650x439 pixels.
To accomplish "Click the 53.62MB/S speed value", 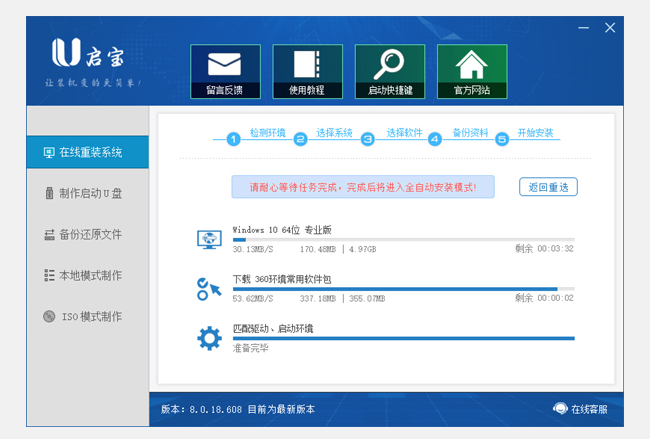I will (253, 298).
